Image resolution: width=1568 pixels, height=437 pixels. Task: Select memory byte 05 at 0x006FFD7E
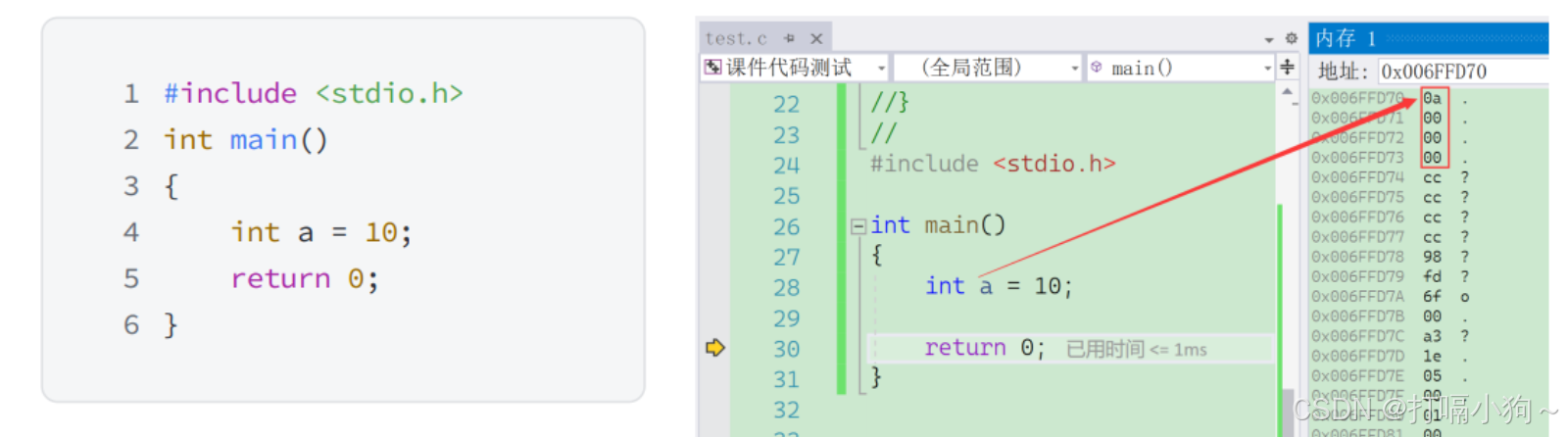click(1432, 375)
